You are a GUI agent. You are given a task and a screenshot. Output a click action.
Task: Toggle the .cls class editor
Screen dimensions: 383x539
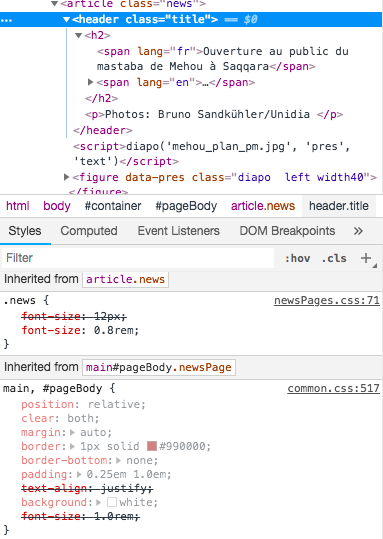[334, 258]
